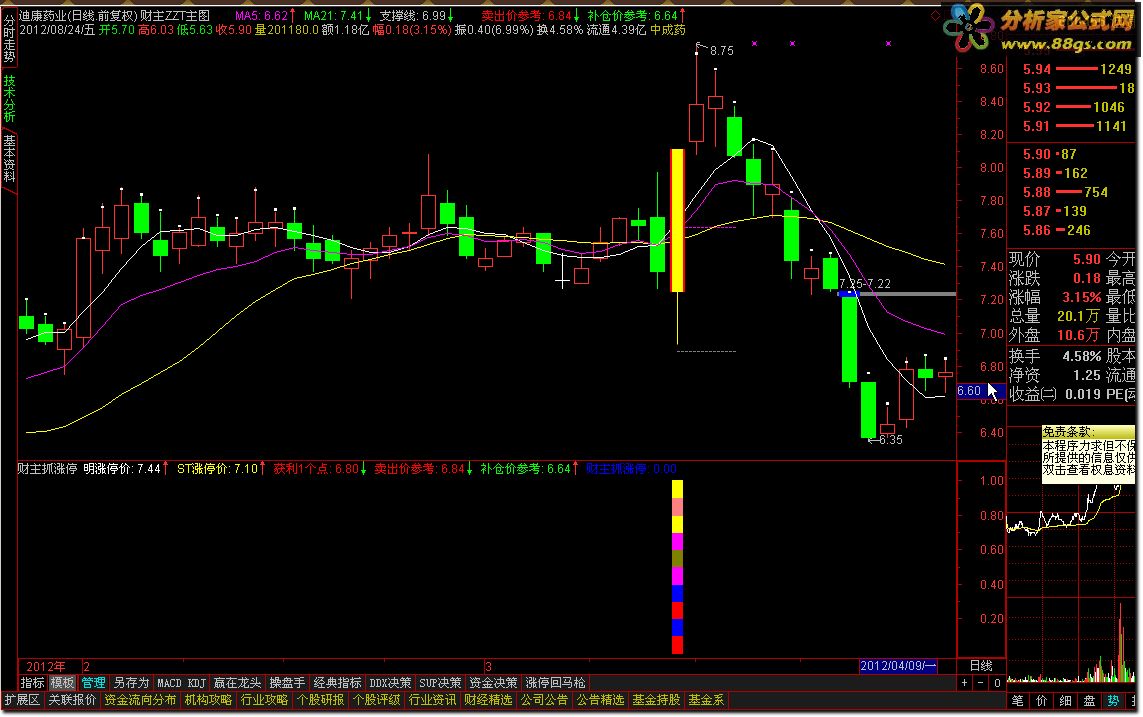Screen dimensions: 1143x717
Task: Open 资金流向分布 link
Action: coord(140,700)
